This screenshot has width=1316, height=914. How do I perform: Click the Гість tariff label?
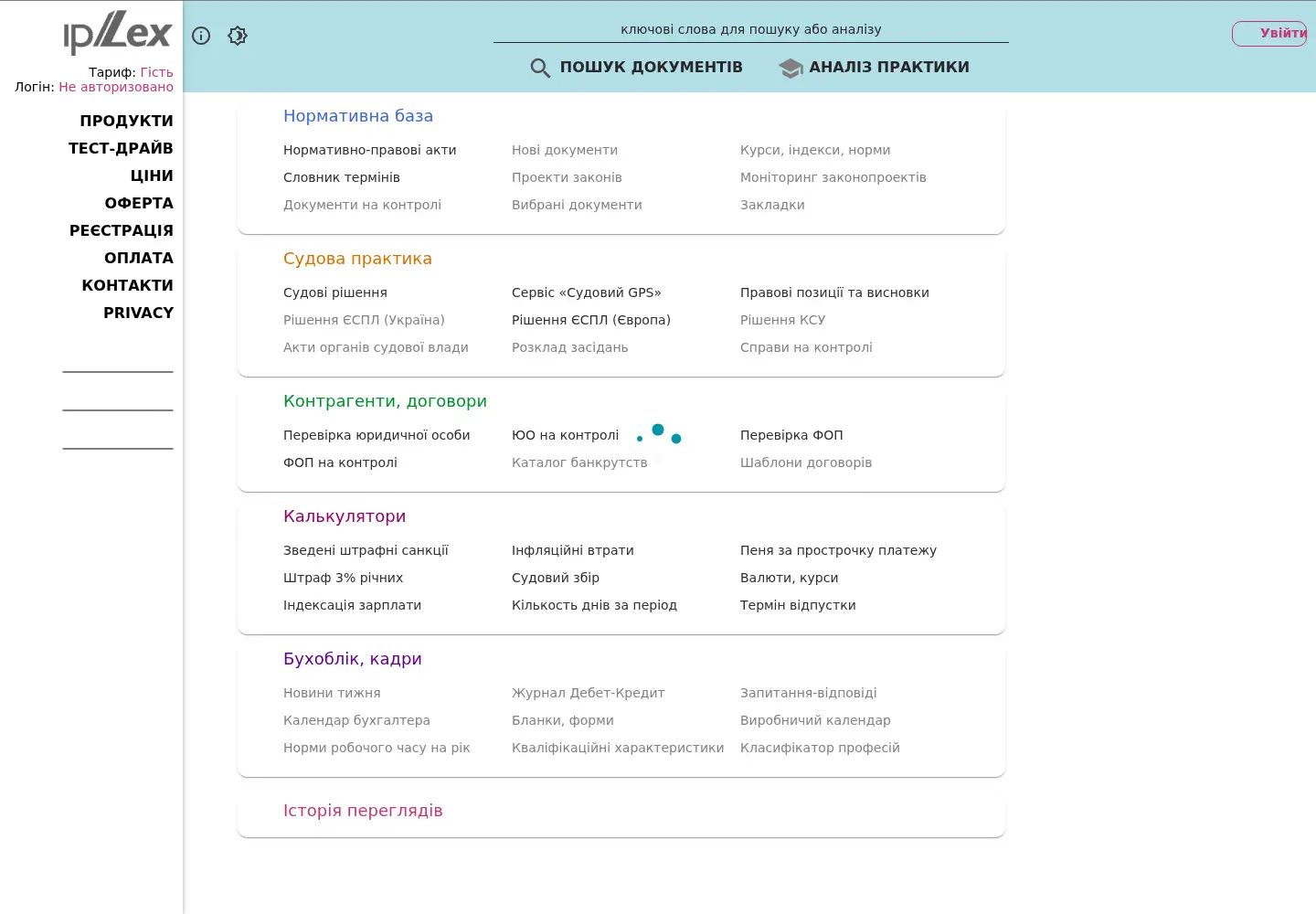click(x=156, y=72)
